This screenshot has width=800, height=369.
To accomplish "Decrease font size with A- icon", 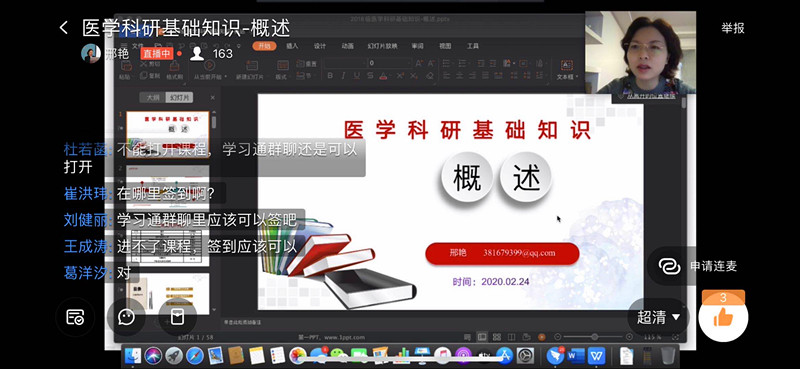I will point(432,63).
